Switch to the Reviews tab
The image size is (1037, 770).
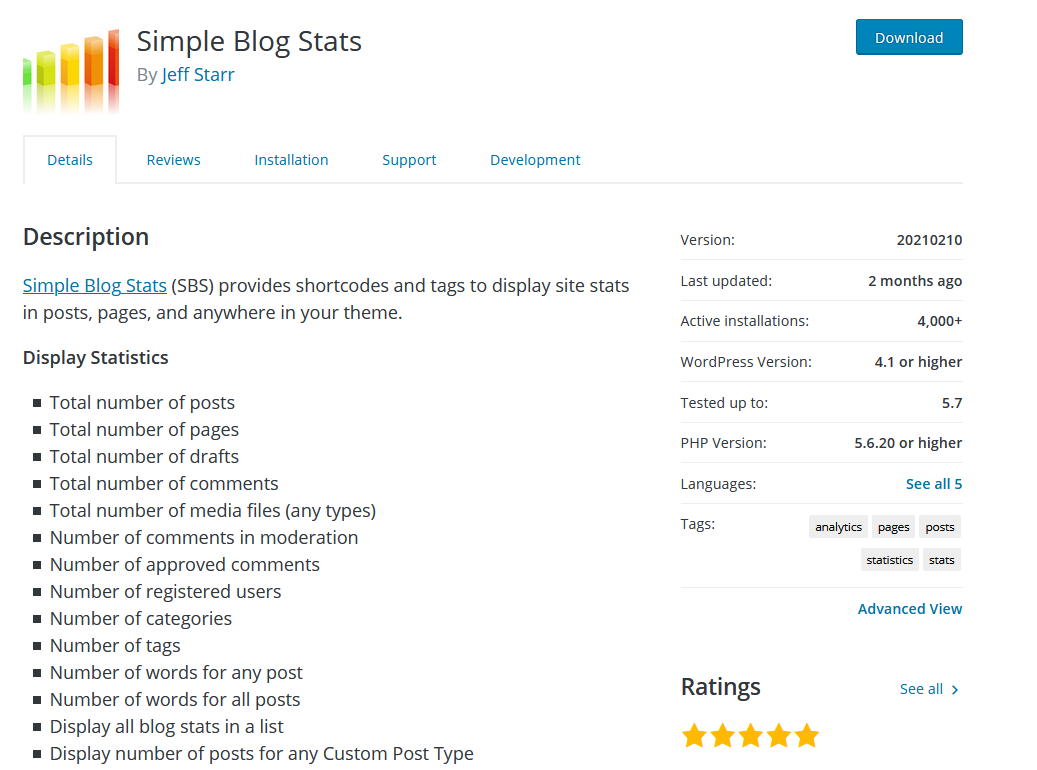(x=173, y=159)
